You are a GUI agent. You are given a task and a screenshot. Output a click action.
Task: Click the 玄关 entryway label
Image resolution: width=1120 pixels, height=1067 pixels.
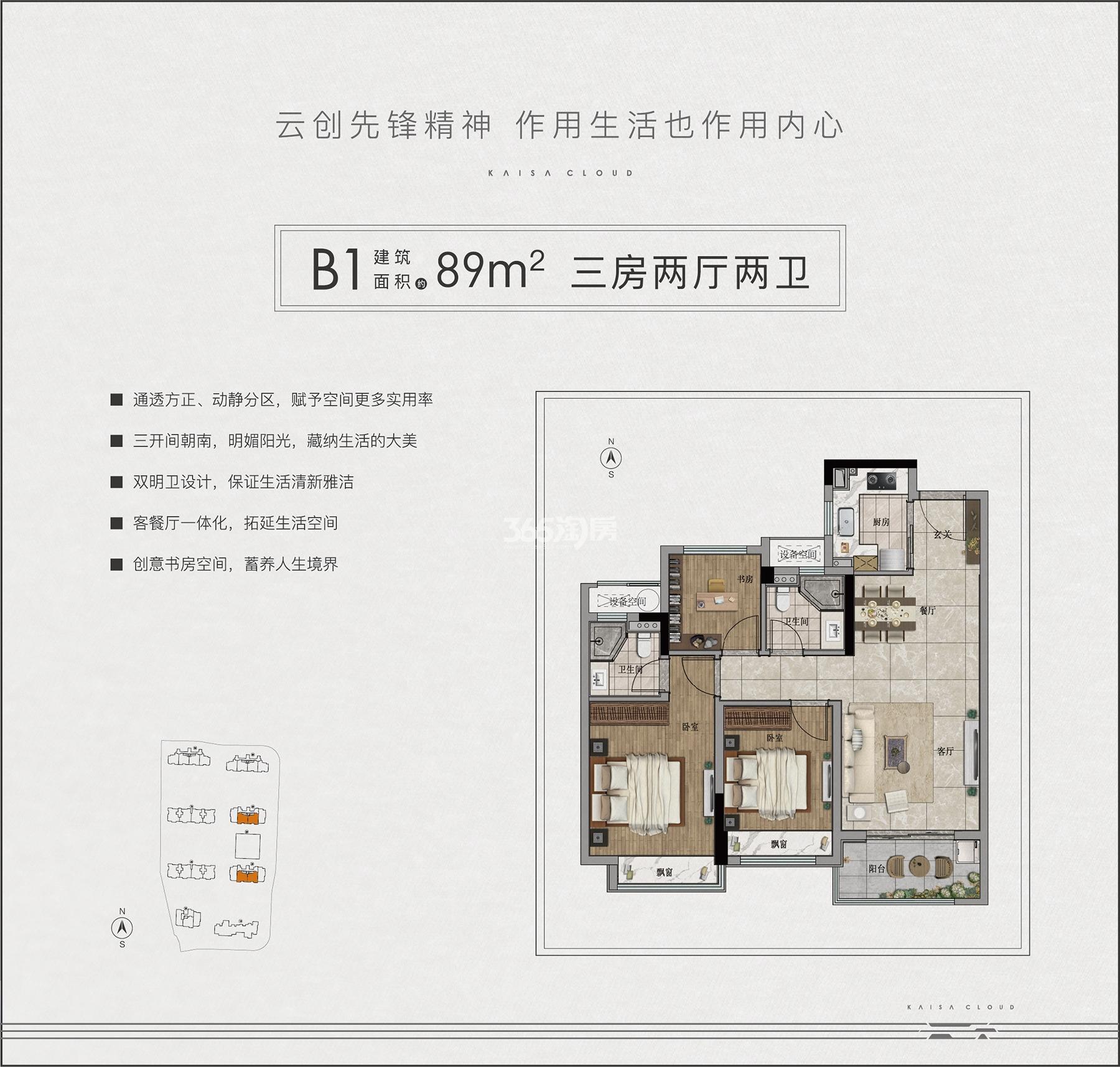(x=943, y=534)
